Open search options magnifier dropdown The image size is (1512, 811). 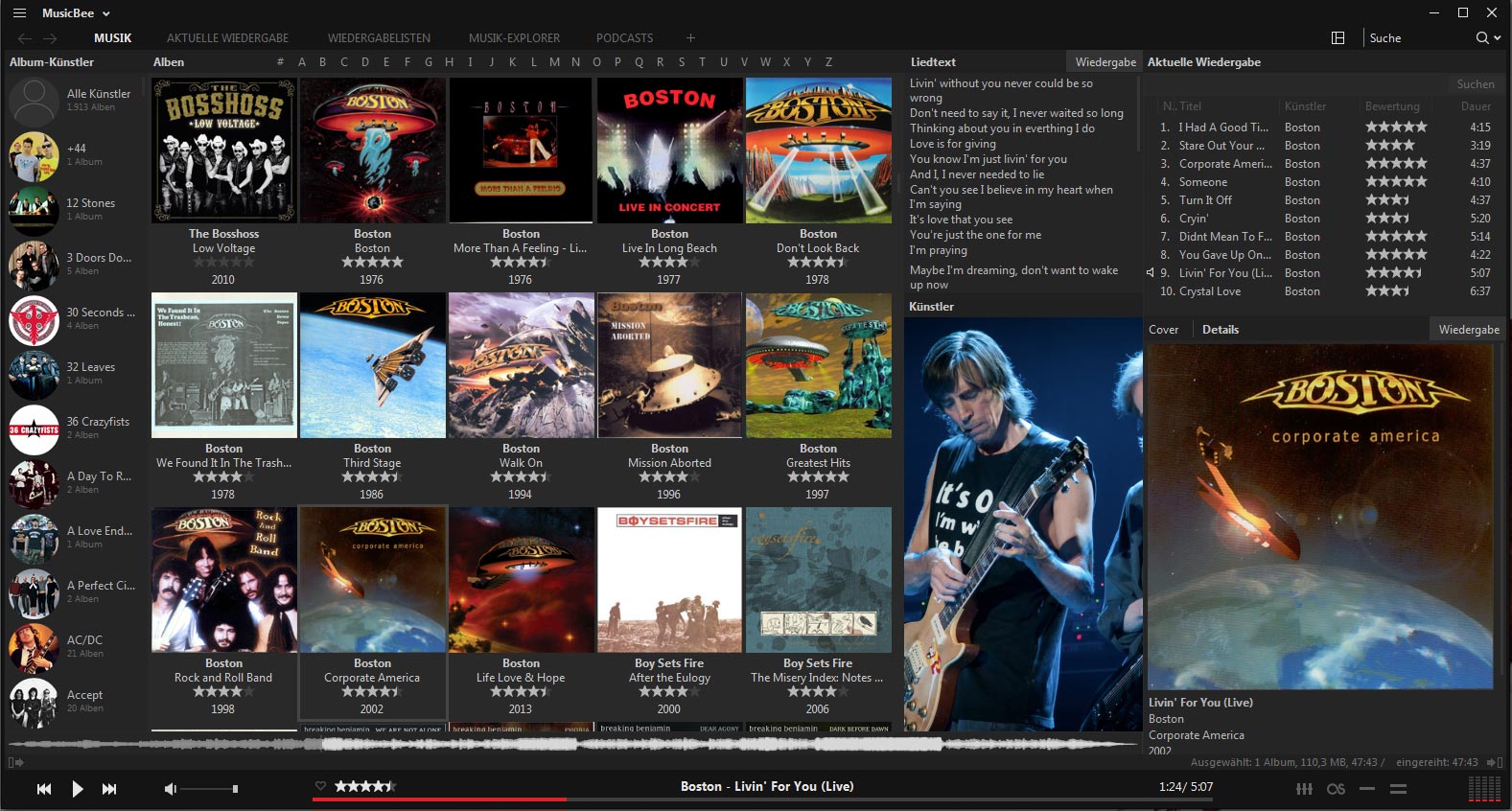click(1488, 38)
